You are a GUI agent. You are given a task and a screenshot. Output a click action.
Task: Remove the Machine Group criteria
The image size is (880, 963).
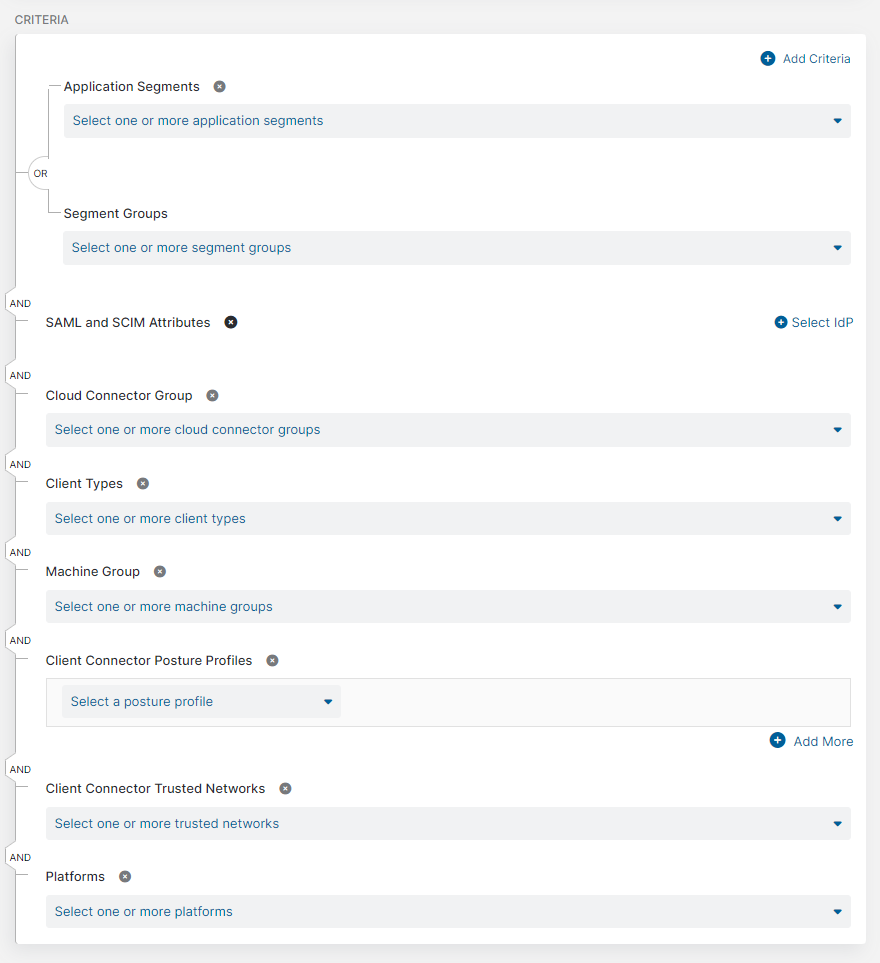(159, 571)
